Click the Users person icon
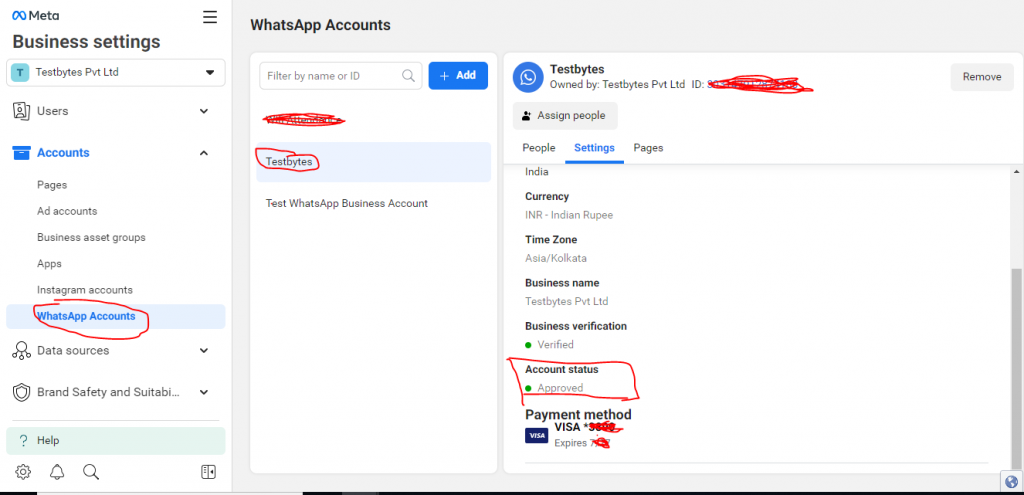Screen dimensions: 1024x495 tap(22, 111)
